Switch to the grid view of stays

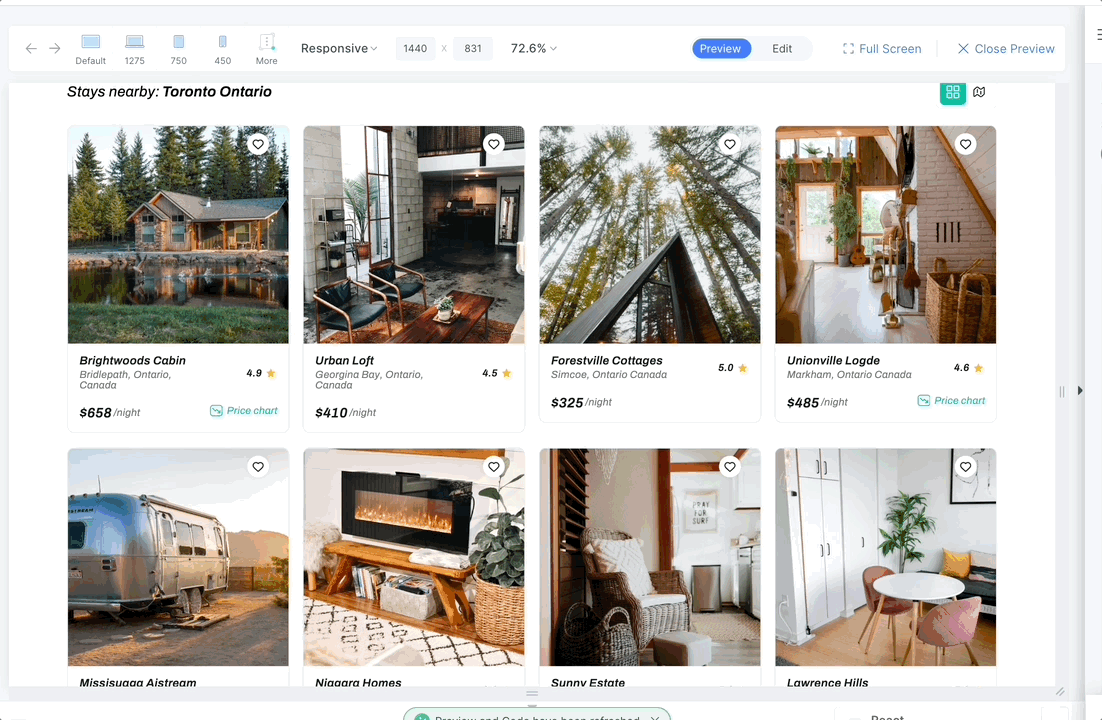[x=953, y=92]
